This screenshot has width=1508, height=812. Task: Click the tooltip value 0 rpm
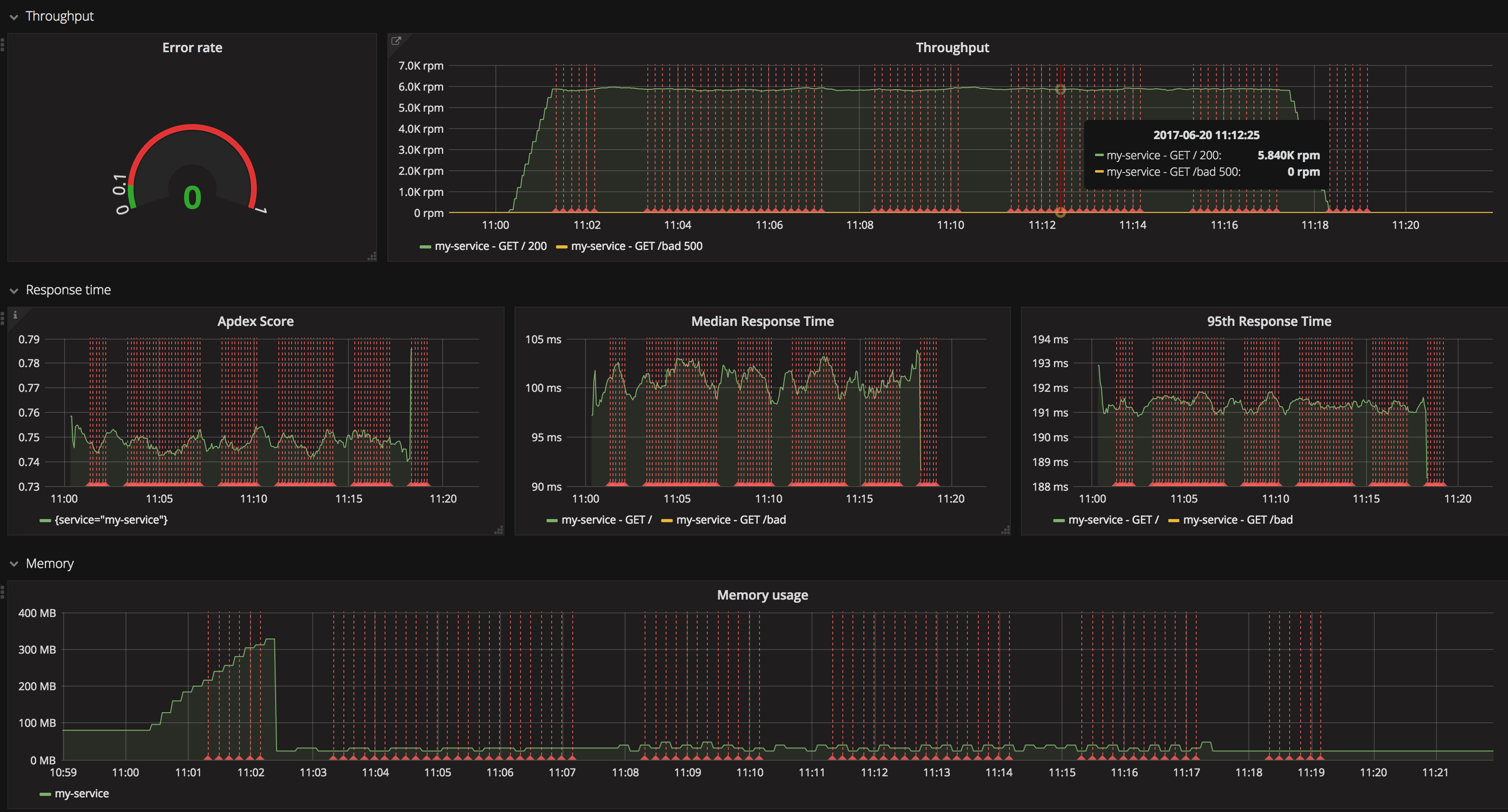tap(1303, 172)
